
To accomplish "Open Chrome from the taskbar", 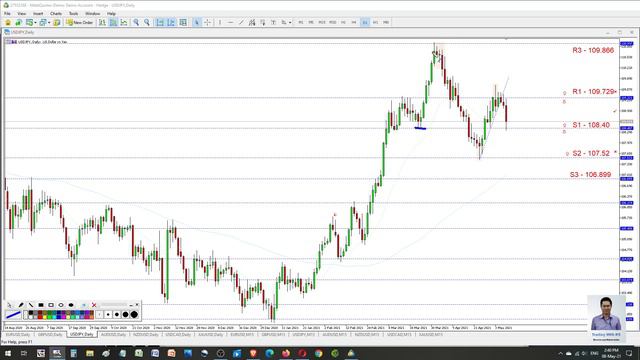I will (318, 353).
